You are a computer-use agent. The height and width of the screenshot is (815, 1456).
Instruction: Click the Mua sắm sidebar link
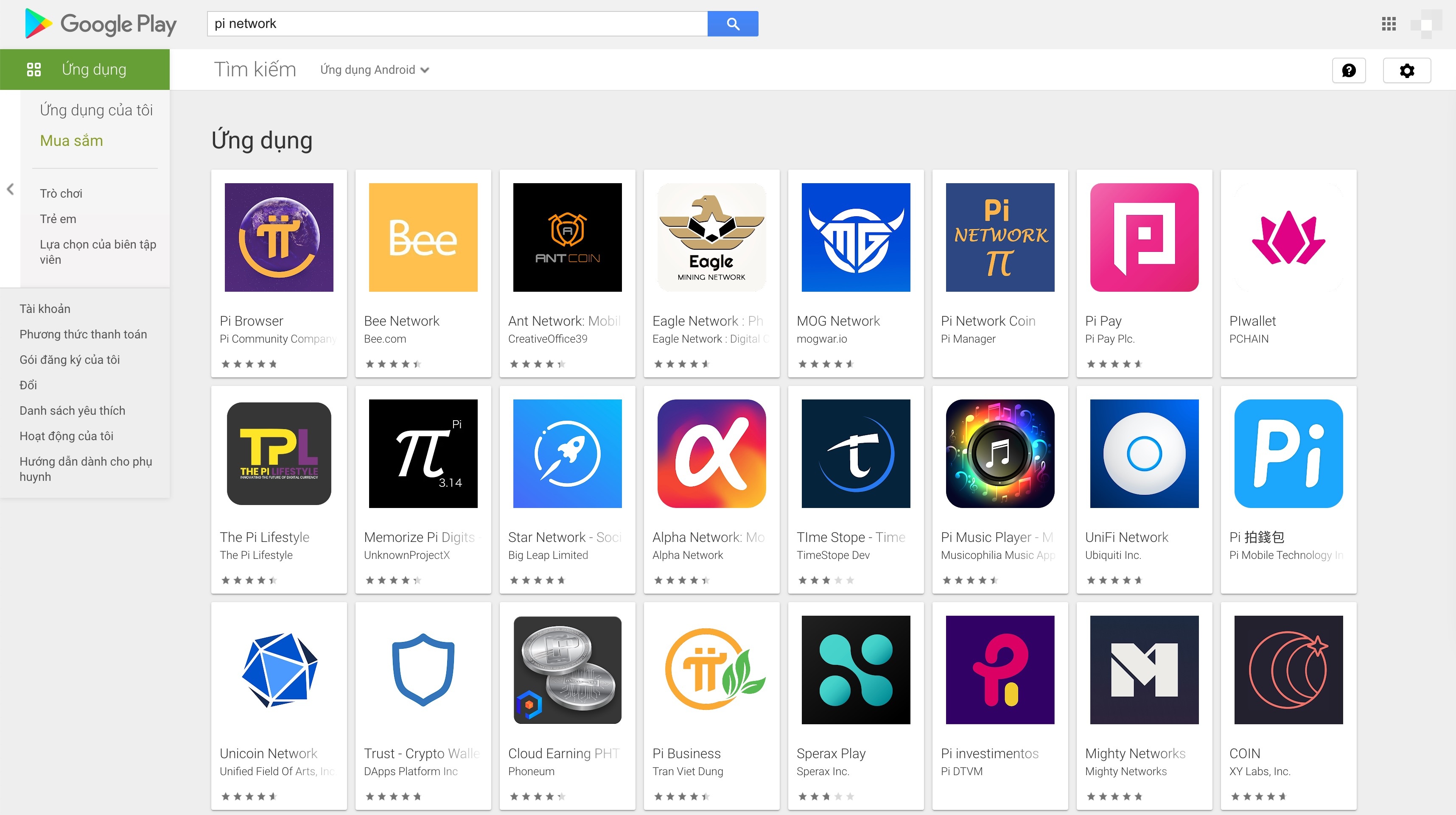tap(71, 141)
